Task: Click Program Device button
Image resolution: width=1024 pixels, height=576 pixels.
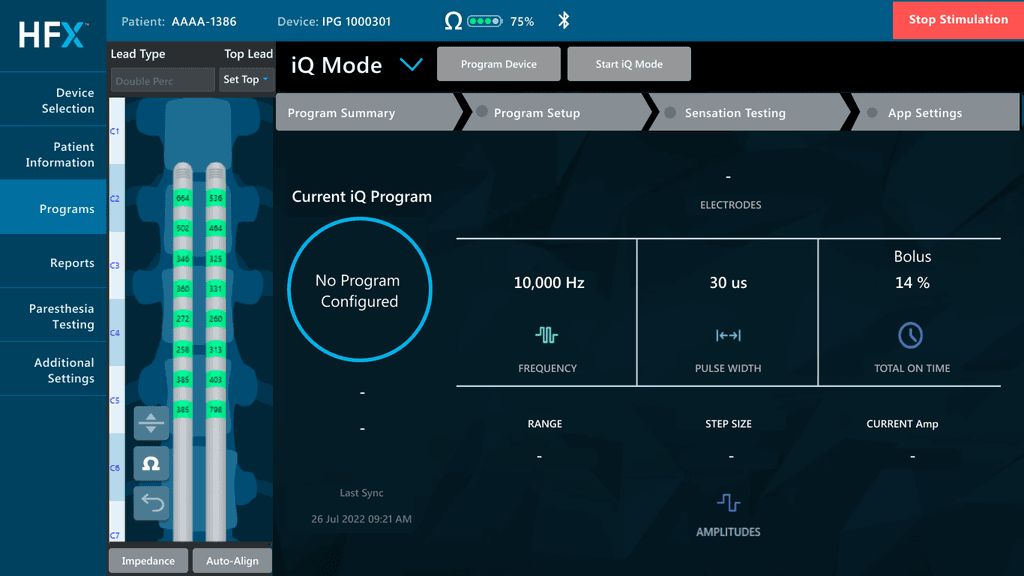Action: (x=498, y=64)
